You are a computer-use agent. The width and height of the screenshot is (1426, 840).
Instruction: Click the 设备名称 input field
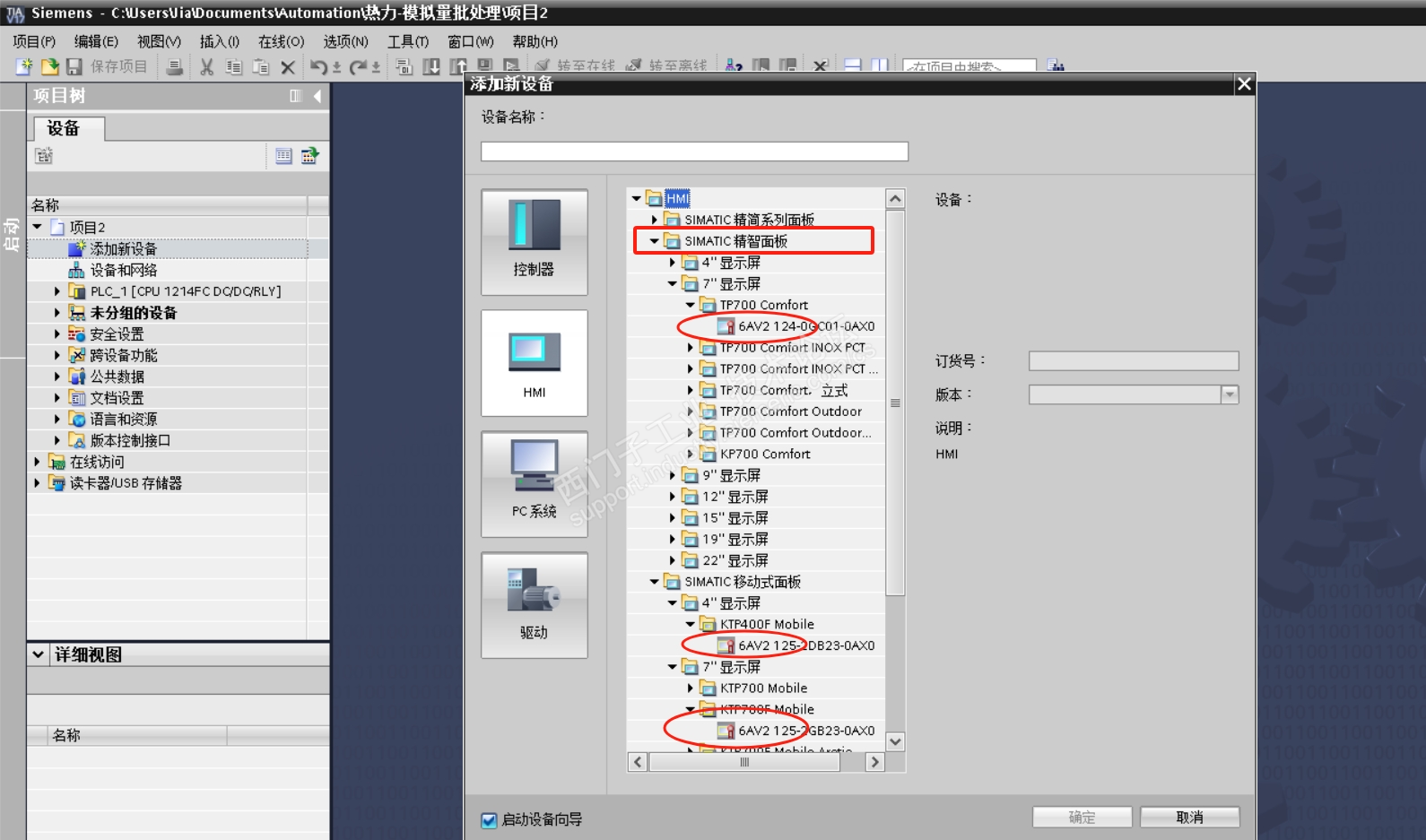694,152
